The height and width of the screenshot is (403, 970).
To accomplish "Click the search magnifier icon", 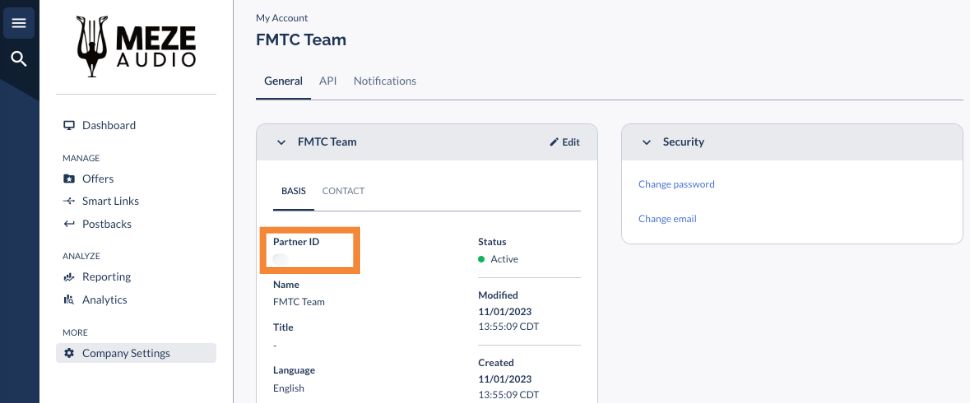I will [x=18, y=59].
